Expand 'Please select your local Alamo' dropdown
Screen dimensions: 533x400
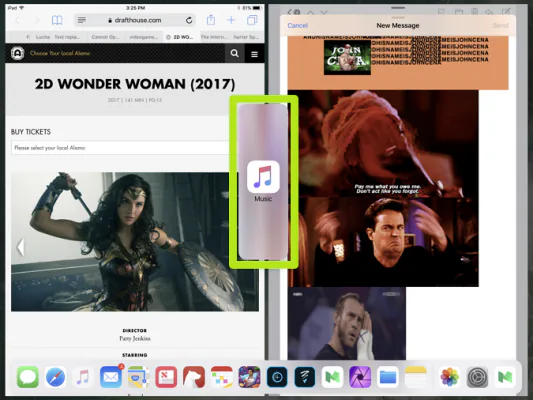pyautogui.click(x=120, y=148)
